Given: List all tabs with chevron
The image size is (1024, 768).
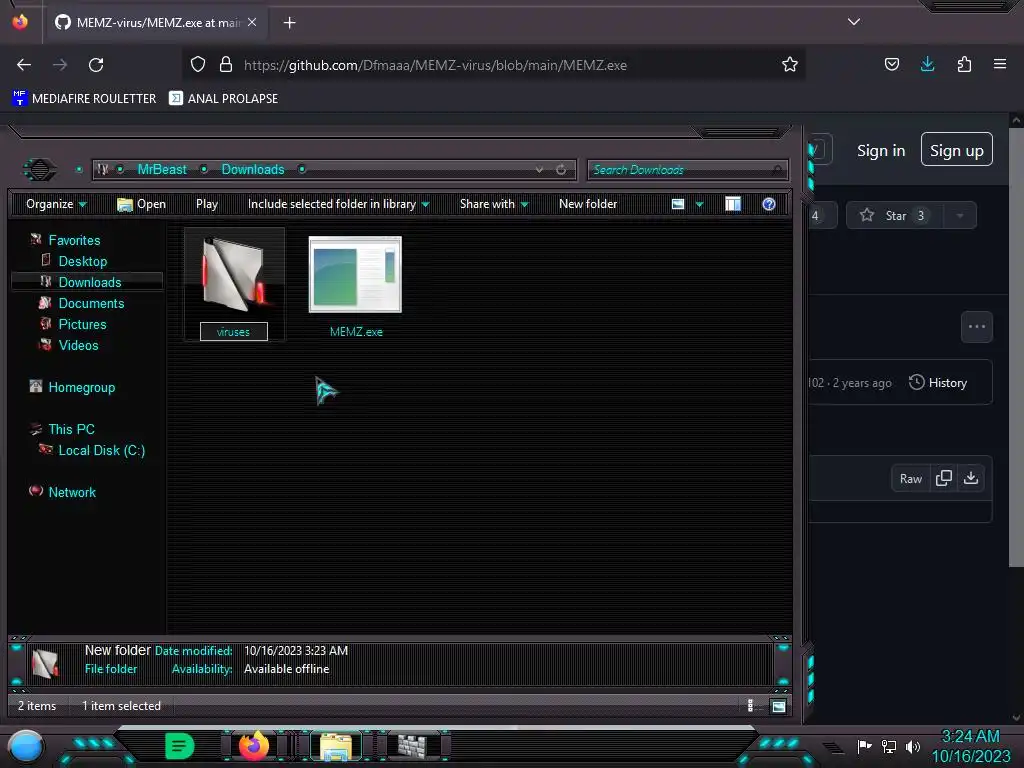Looking at the screenshot, I should [854, 22].
